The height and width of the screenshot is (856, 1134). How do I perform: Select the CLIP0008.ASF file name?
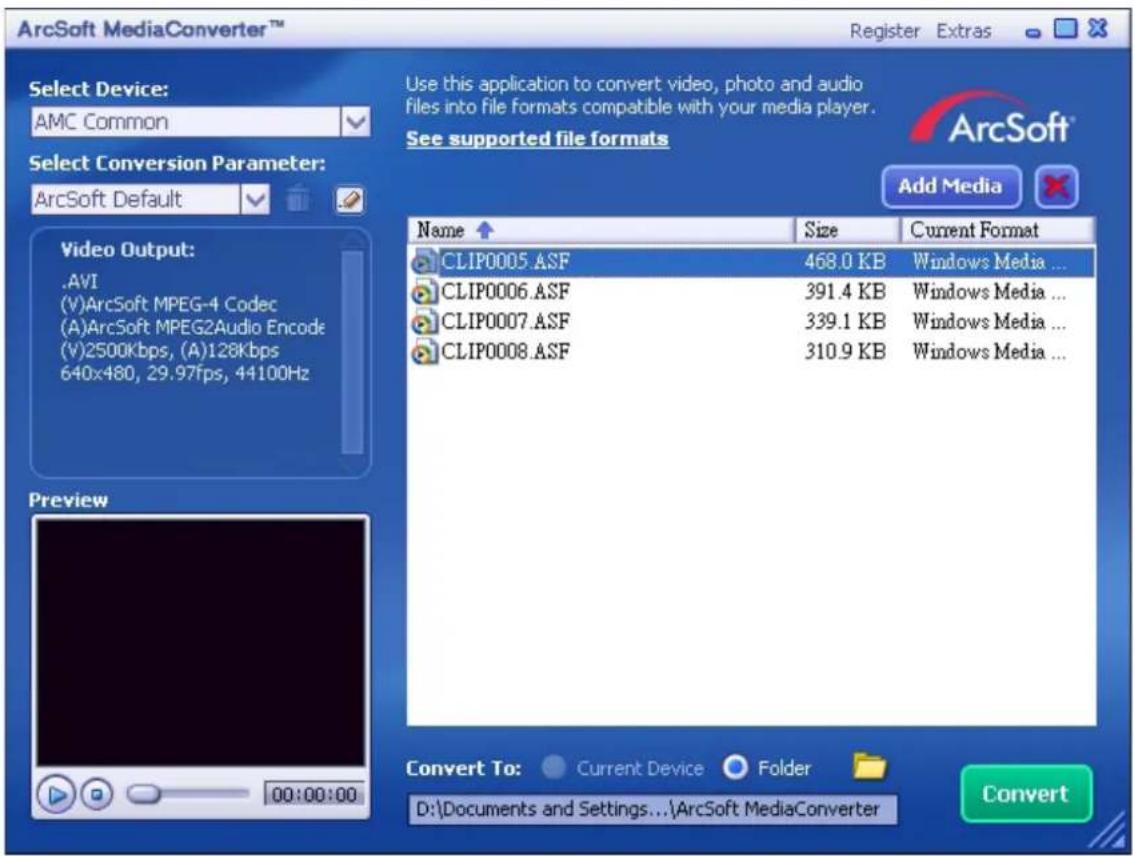tap(505, 351)
